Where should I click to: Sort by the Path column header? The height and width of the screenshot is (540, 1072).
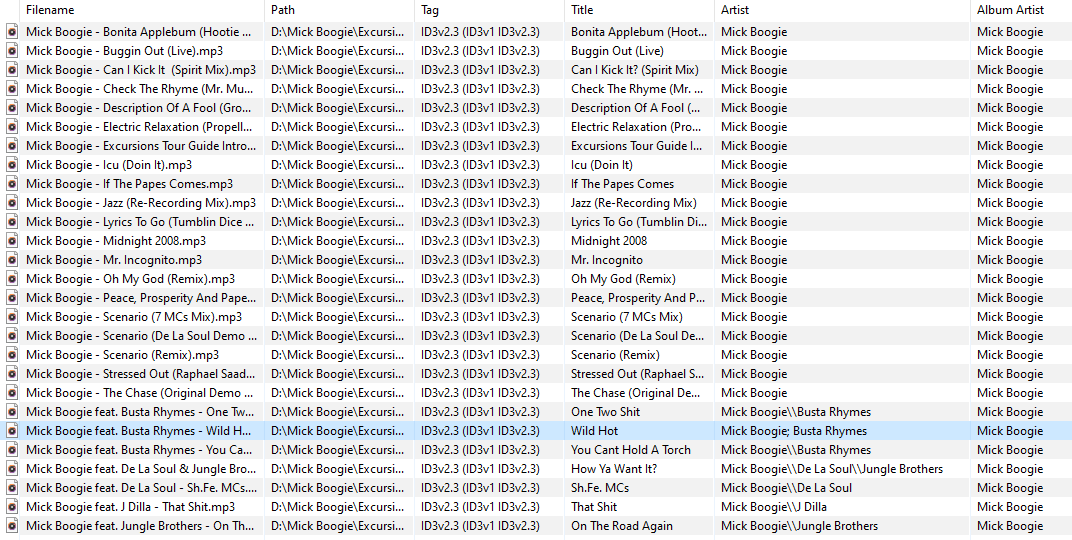[x=339, y=10]
